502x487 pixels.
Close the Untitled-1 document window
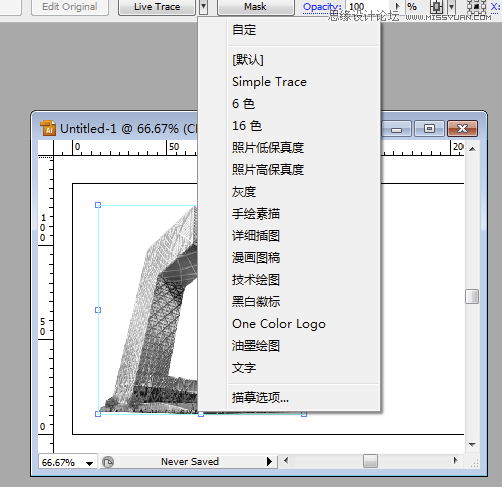pos(462,128)
